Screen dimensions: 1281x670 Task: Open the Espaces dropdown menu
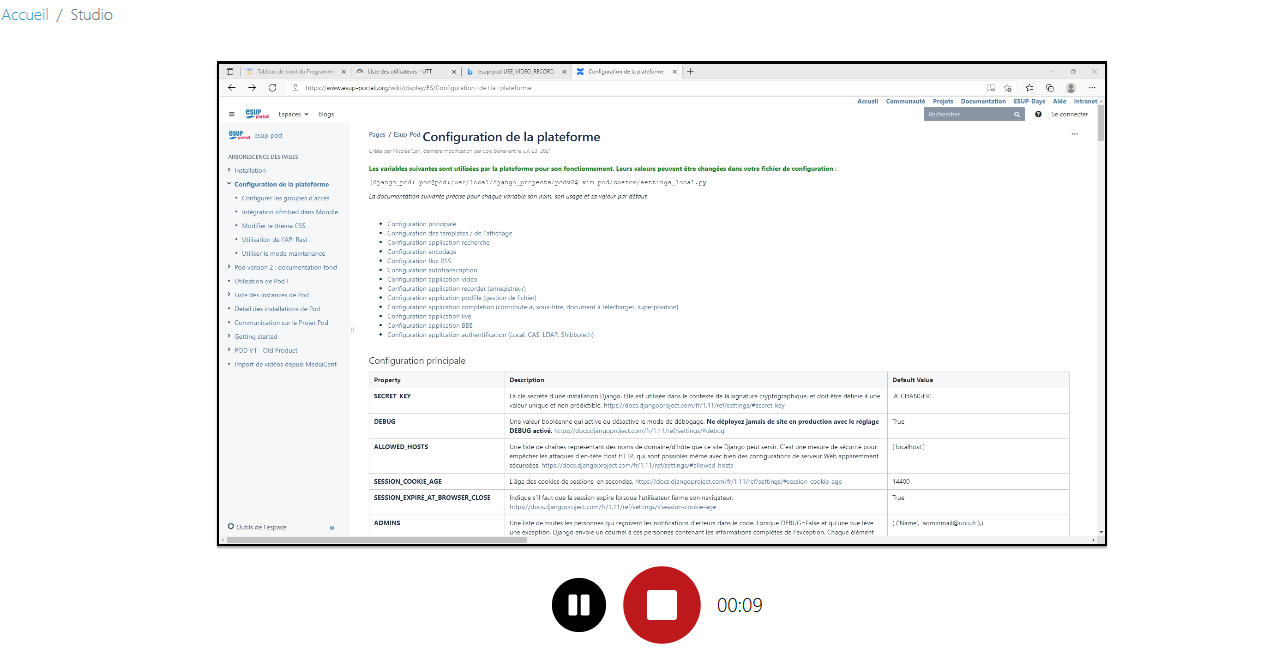coord(293,114)
